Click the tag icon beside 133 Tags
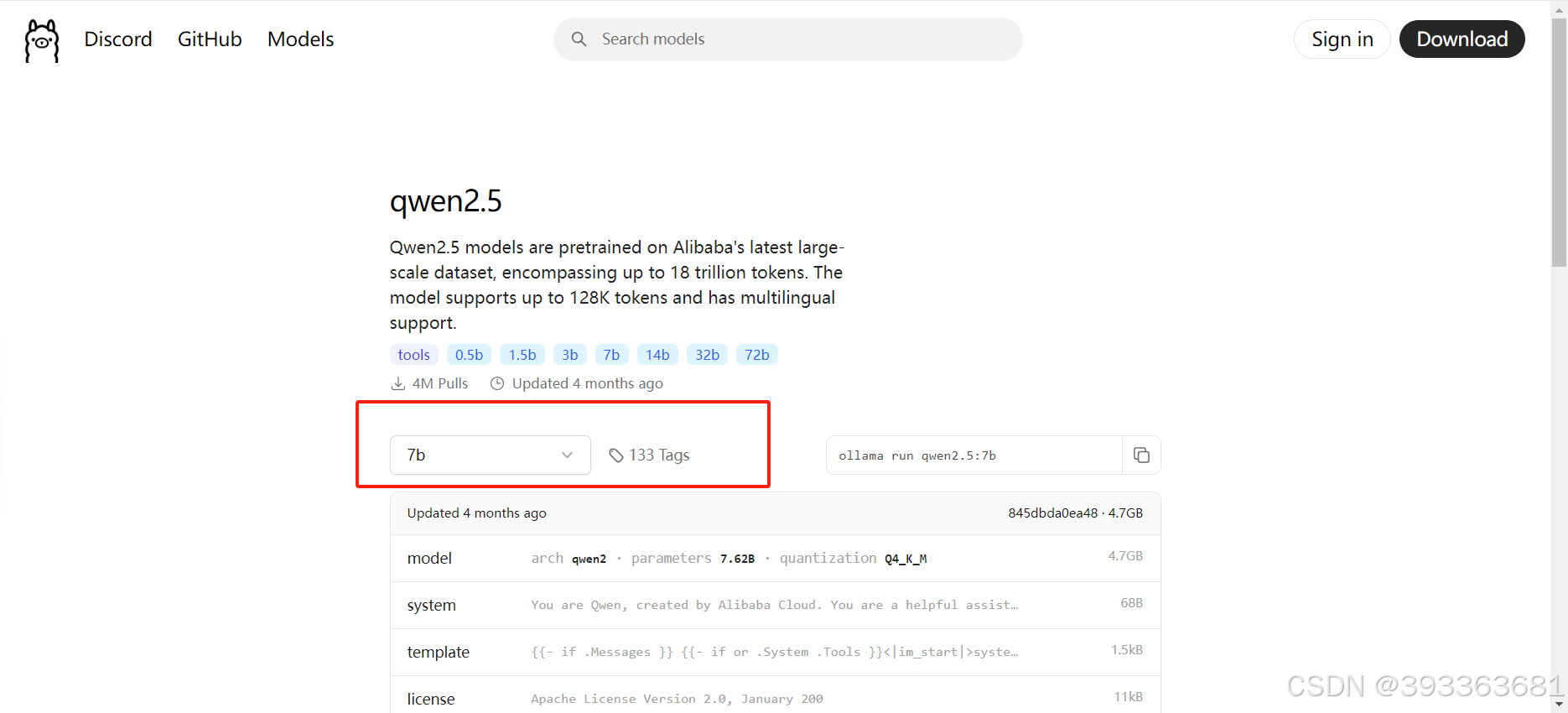Viewport: 1568px width, 713px height. pyautogui.click(x=616, y=455)
